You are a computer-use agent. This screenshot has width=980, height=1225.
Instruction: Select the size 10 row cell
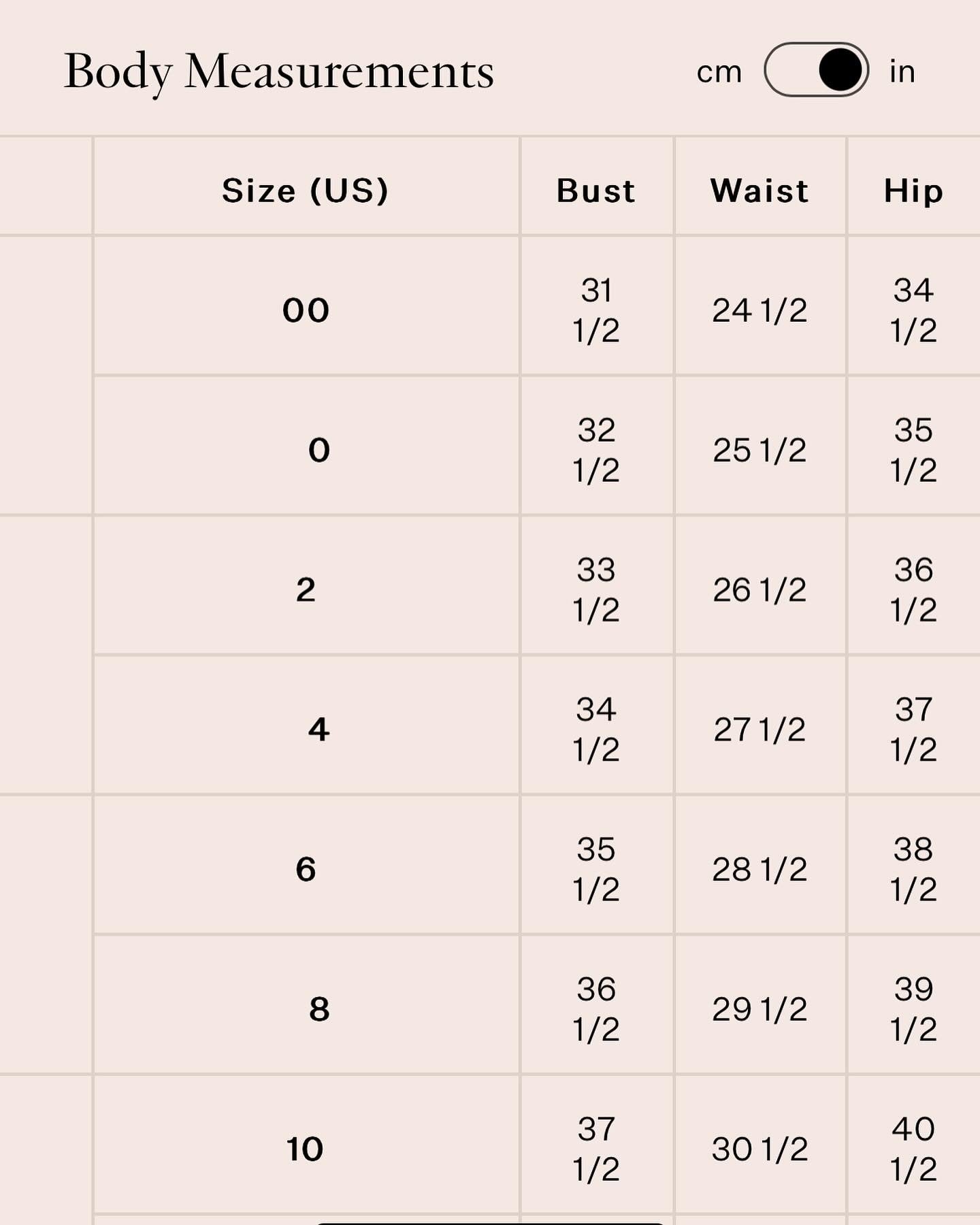[306, 1149]
